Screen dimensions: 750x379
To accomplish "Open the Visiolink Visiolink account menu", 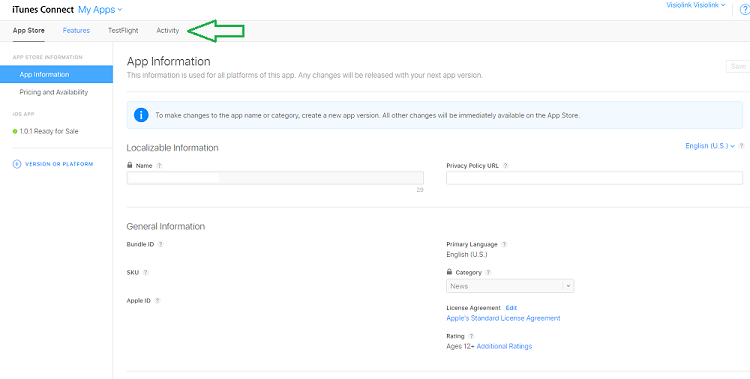I will 695,5.
